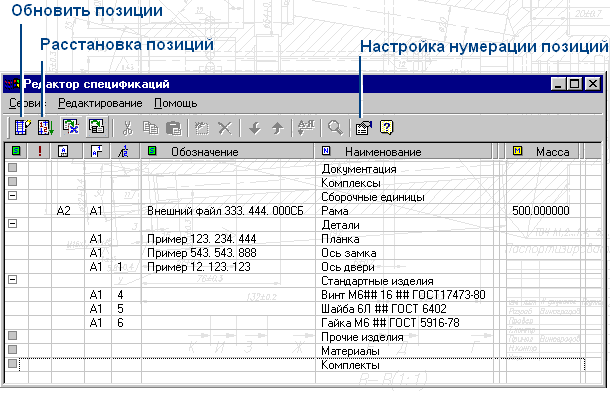This screenshot has width=610, height=393.
Task: Select the Материалы section name
Action: pos(350,351)
